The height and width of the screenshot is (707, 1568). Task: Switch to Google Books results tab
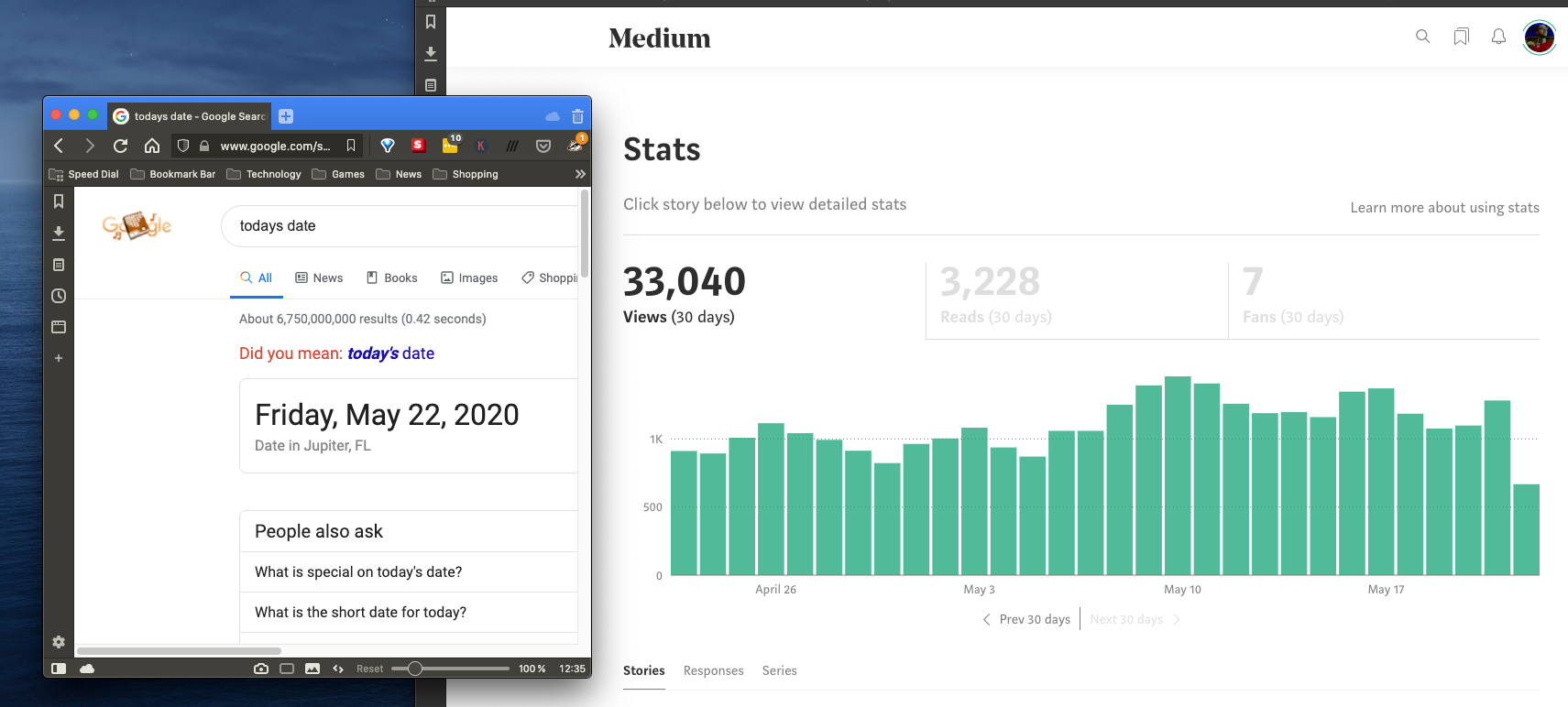(391, 277)
